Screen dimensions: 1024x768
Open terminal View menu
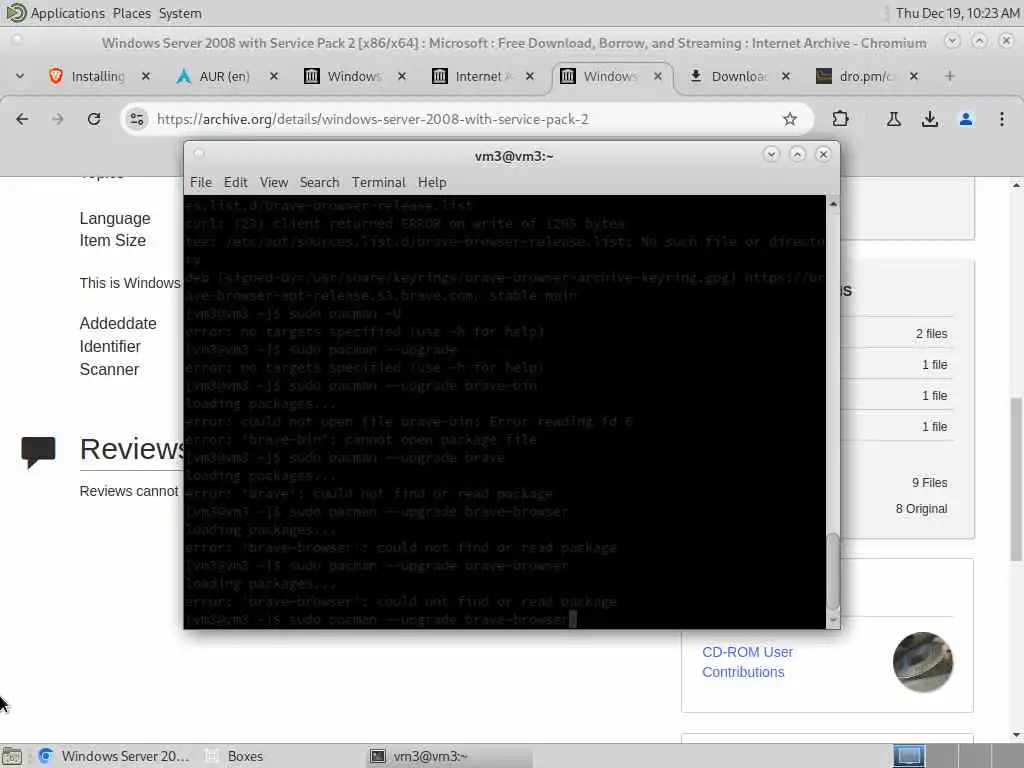click(x=274, y=182)
